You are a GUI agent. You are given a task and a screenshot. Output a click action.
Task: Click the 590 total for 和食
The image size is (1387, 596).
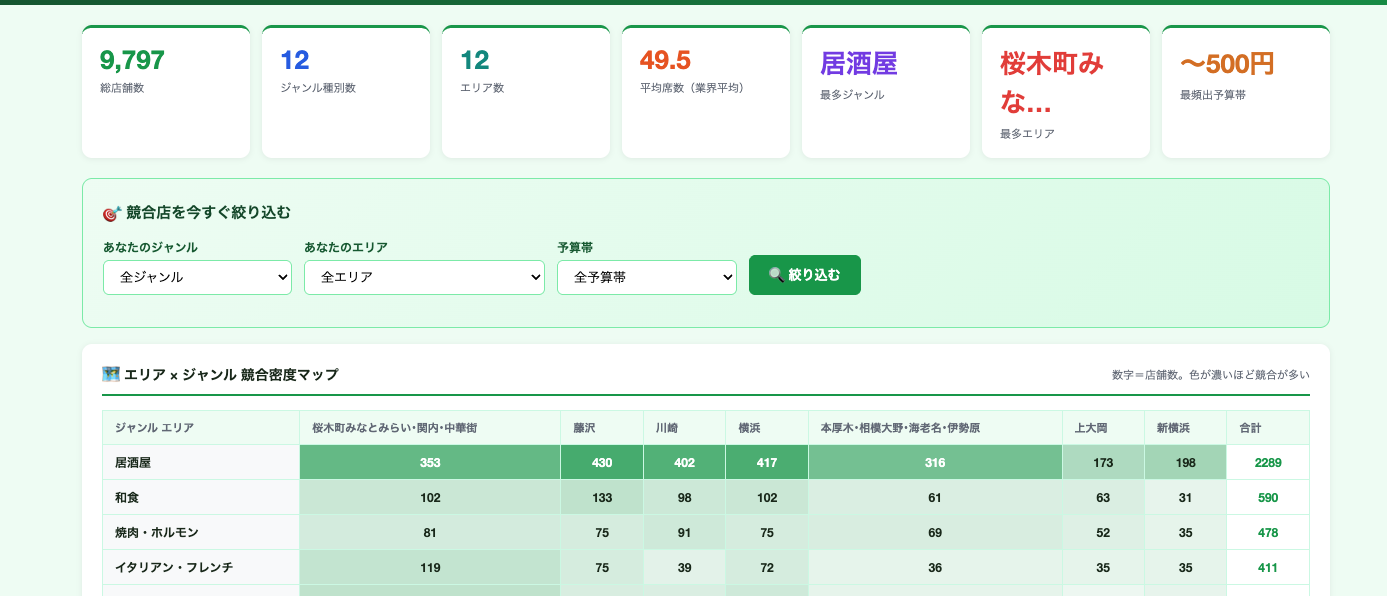pos(1268,497)
